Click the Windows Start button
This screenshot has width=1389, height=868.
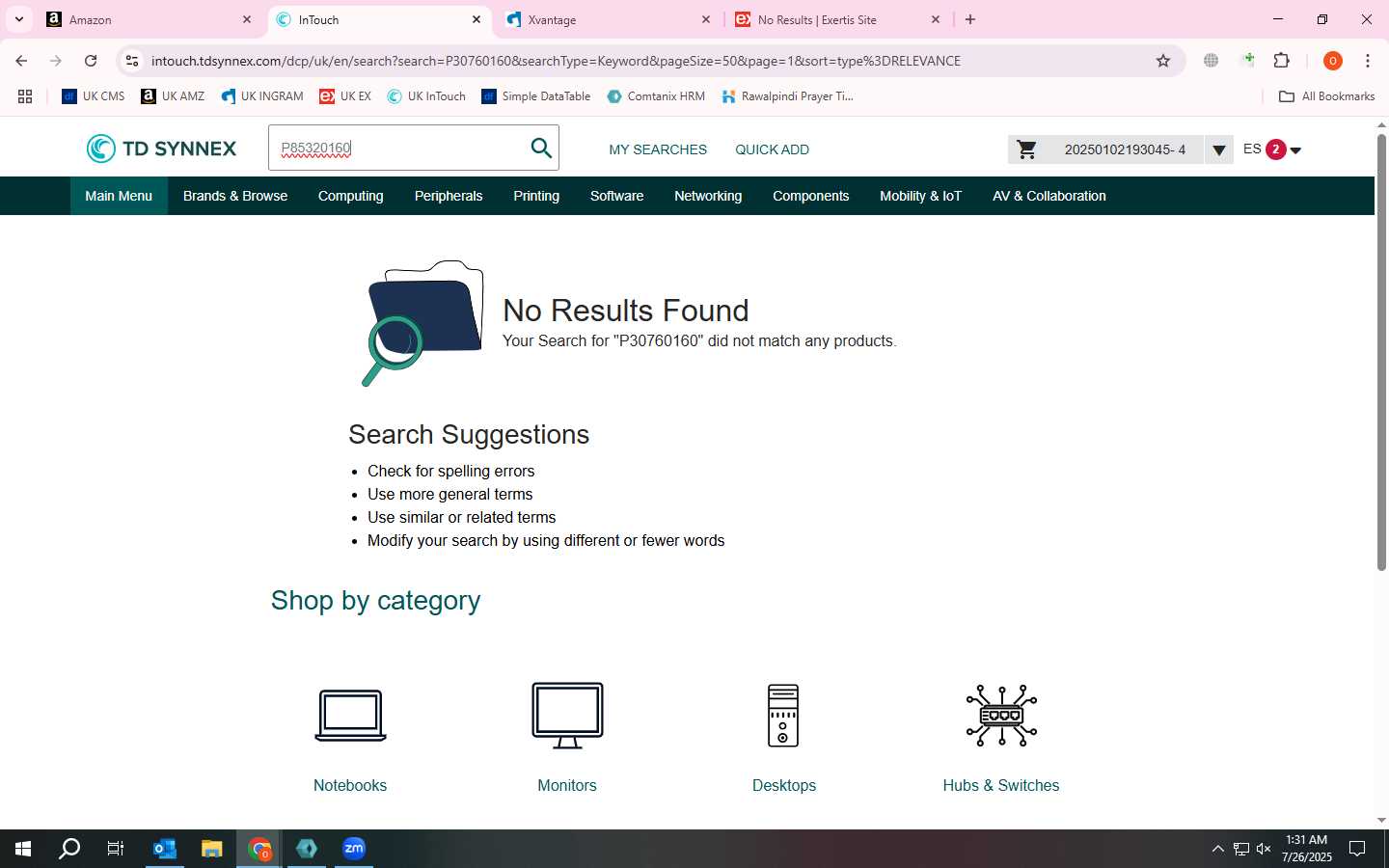click(x=23, y=849)
